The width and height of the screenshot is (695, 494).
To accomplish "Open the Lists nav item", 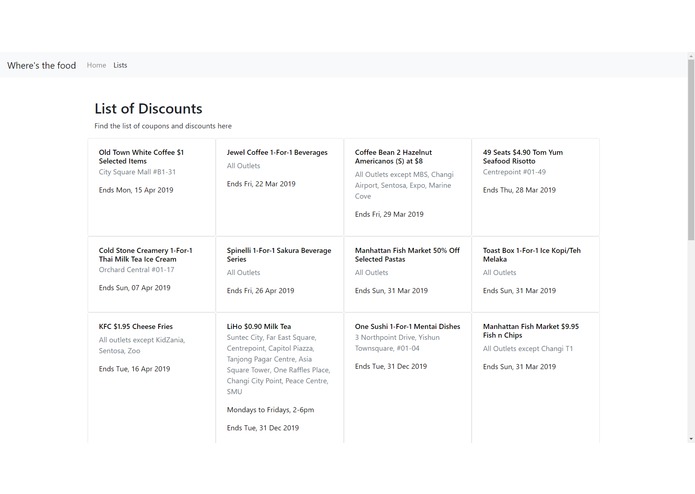I will (120, 65).
